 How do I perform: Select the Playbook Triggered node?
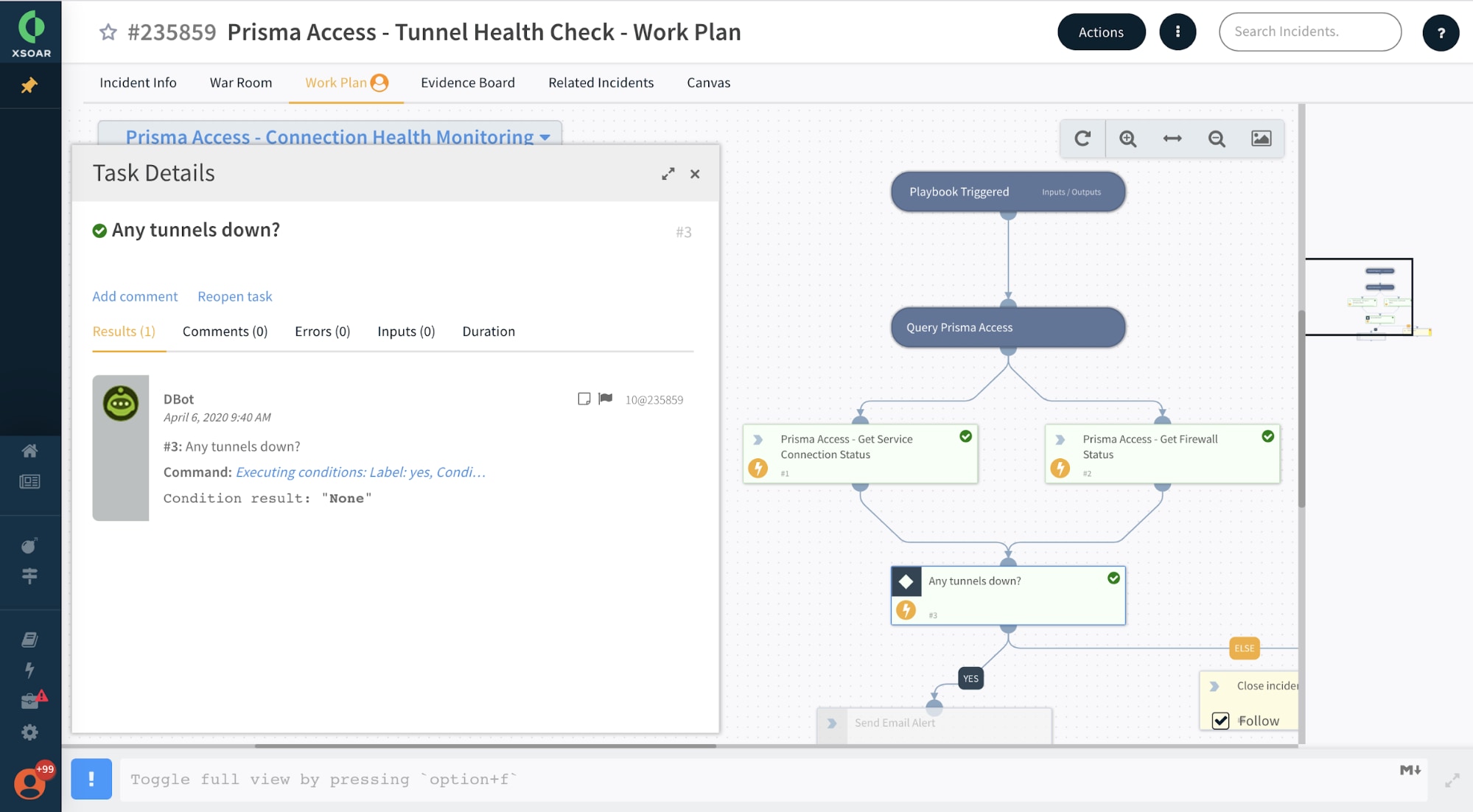tap(1007, 192)
